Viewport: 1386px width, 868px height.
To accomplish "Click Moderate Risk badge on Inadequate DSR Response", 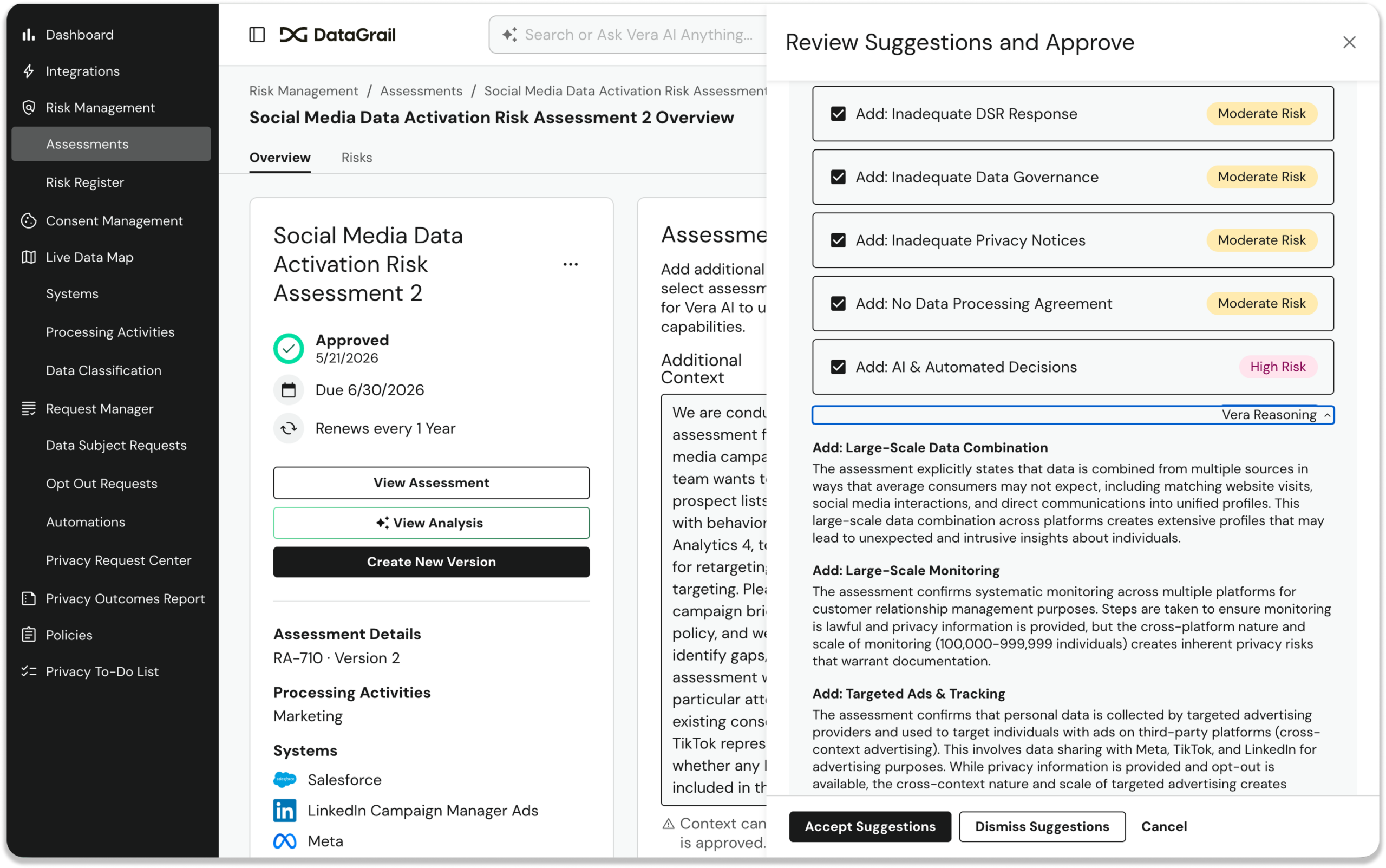I will coord(1261,114).
